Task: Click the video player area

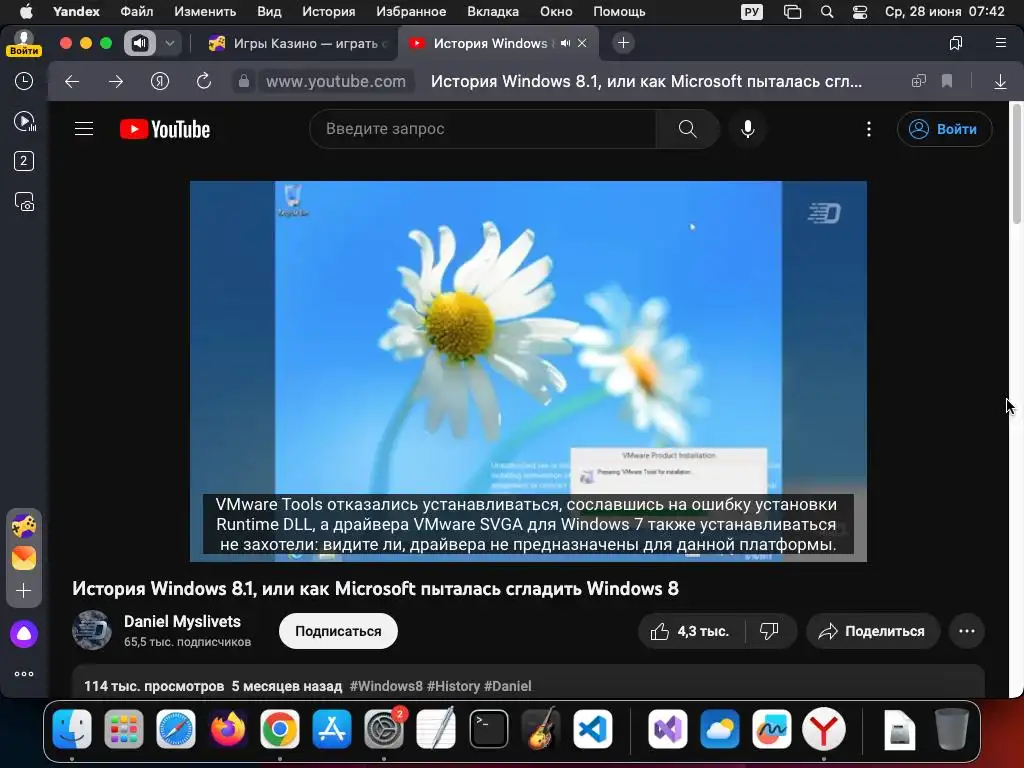Action: click(528, 371)
